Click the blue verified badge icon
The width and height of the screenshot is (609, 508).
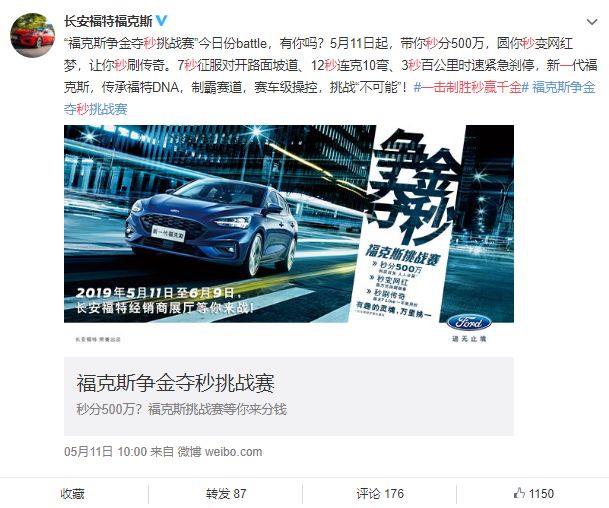[x=162, y=21]
